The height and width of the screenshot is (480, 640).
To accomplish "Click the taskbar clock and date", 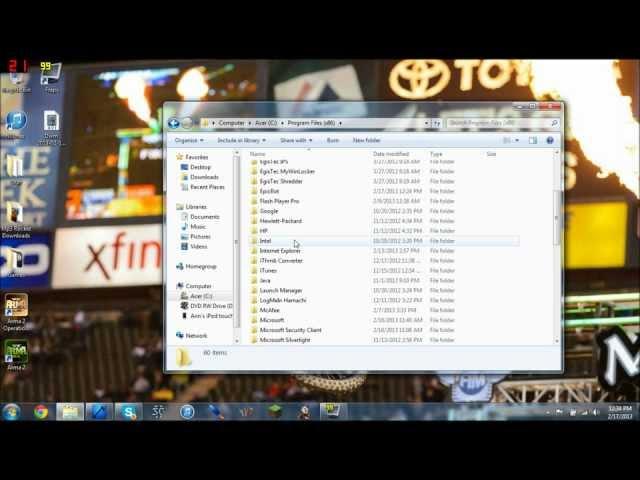I will click(x=620, y=412).
